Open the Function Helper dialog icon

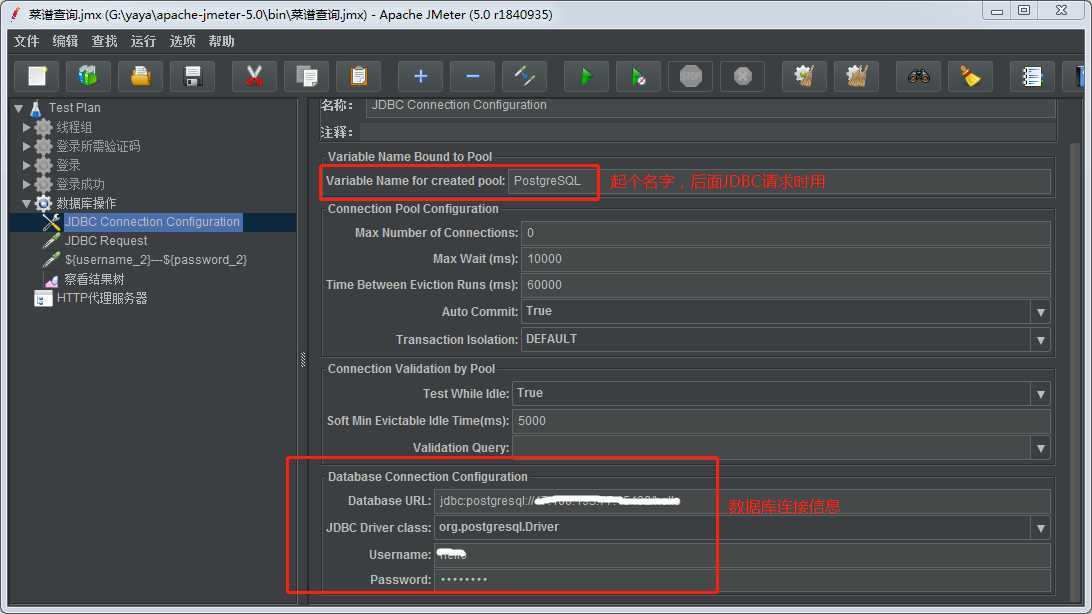(1031, 76)
